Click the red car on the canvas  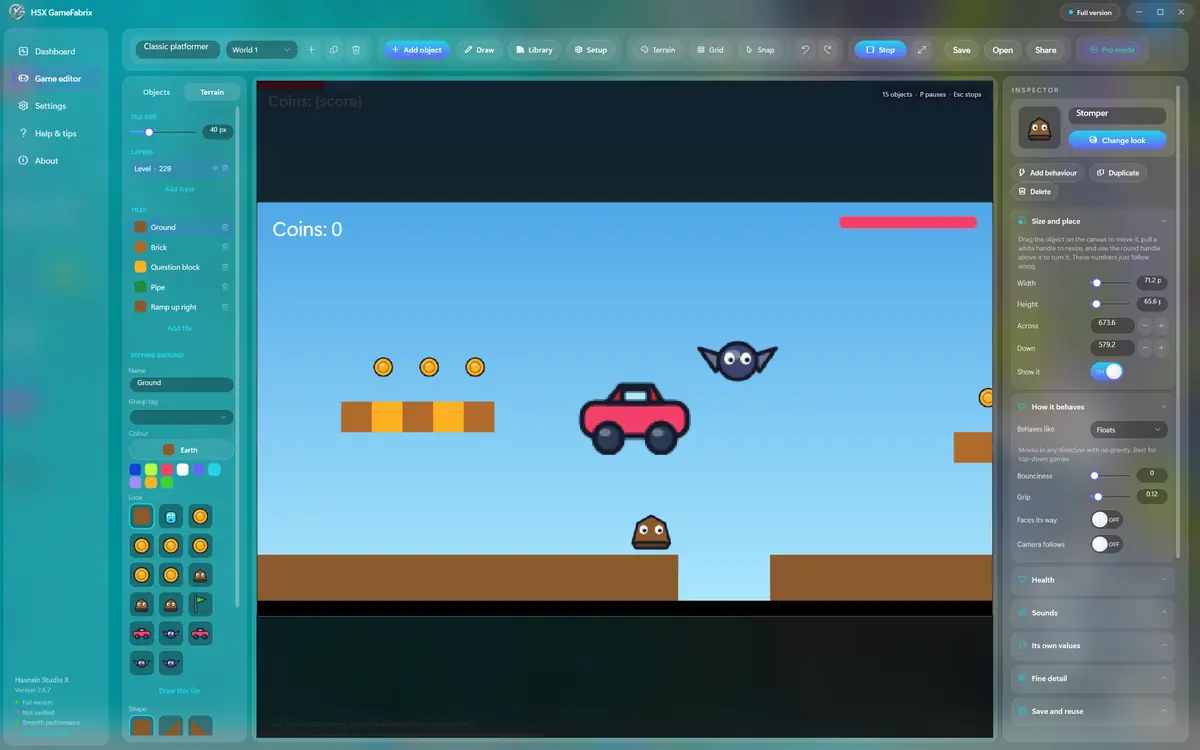635,418
